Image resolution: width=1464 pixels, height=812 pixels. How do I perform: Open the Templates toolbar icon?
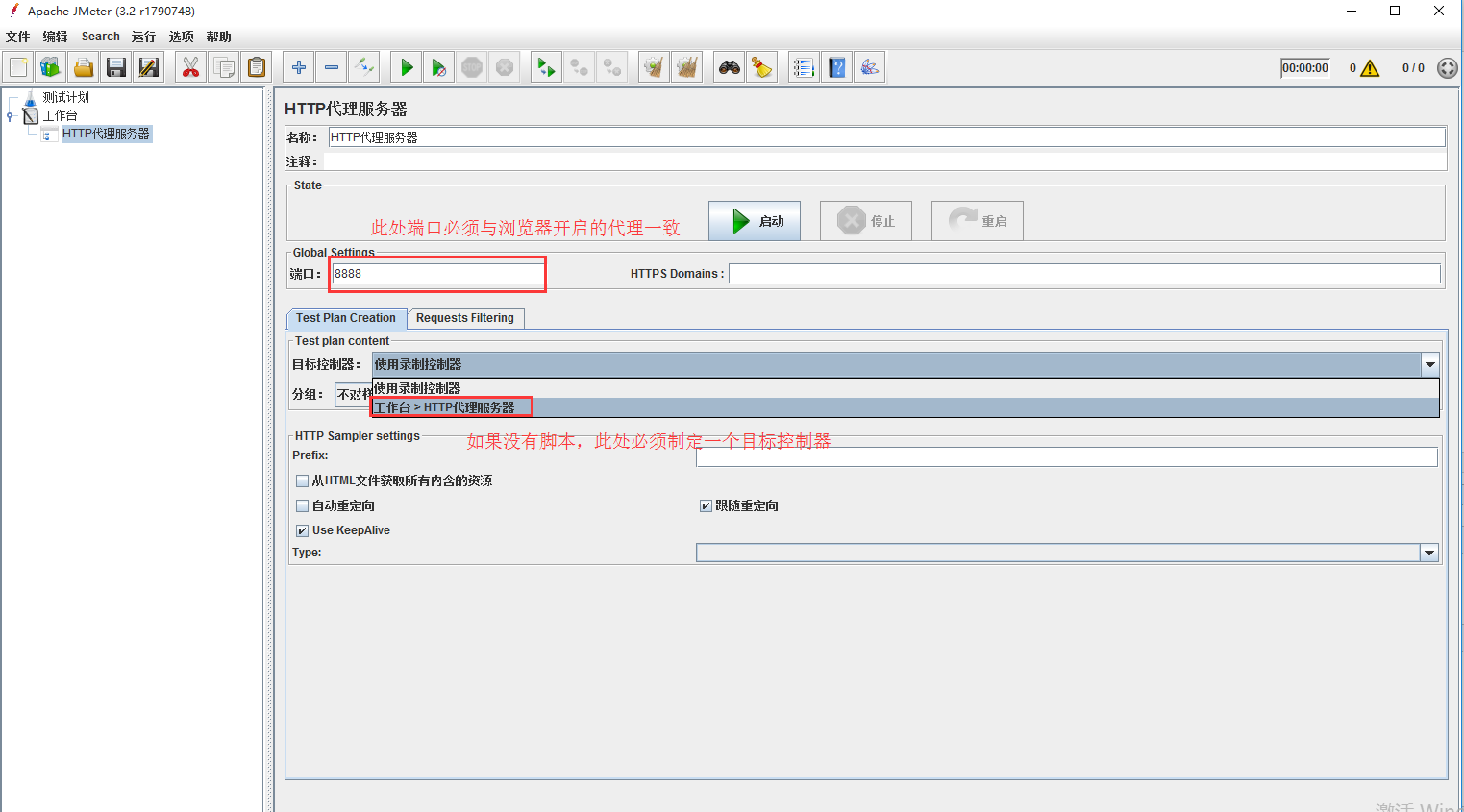coord(51,67)
